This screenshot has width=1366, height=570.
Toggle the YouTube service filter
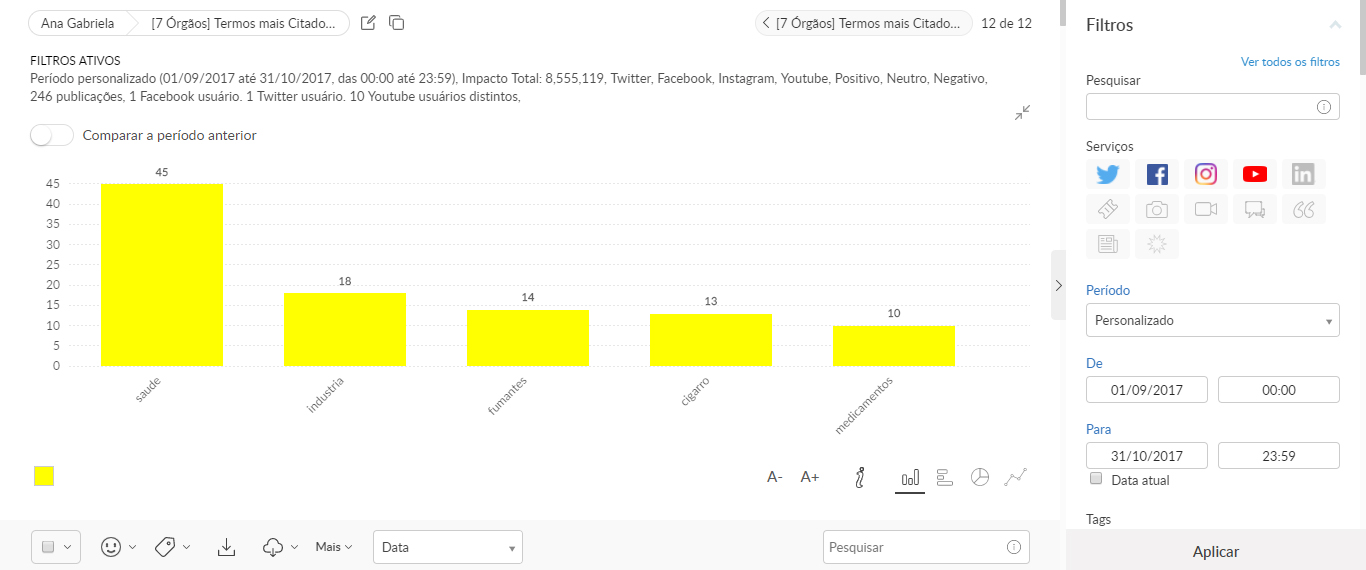(x=1255, y=174)
